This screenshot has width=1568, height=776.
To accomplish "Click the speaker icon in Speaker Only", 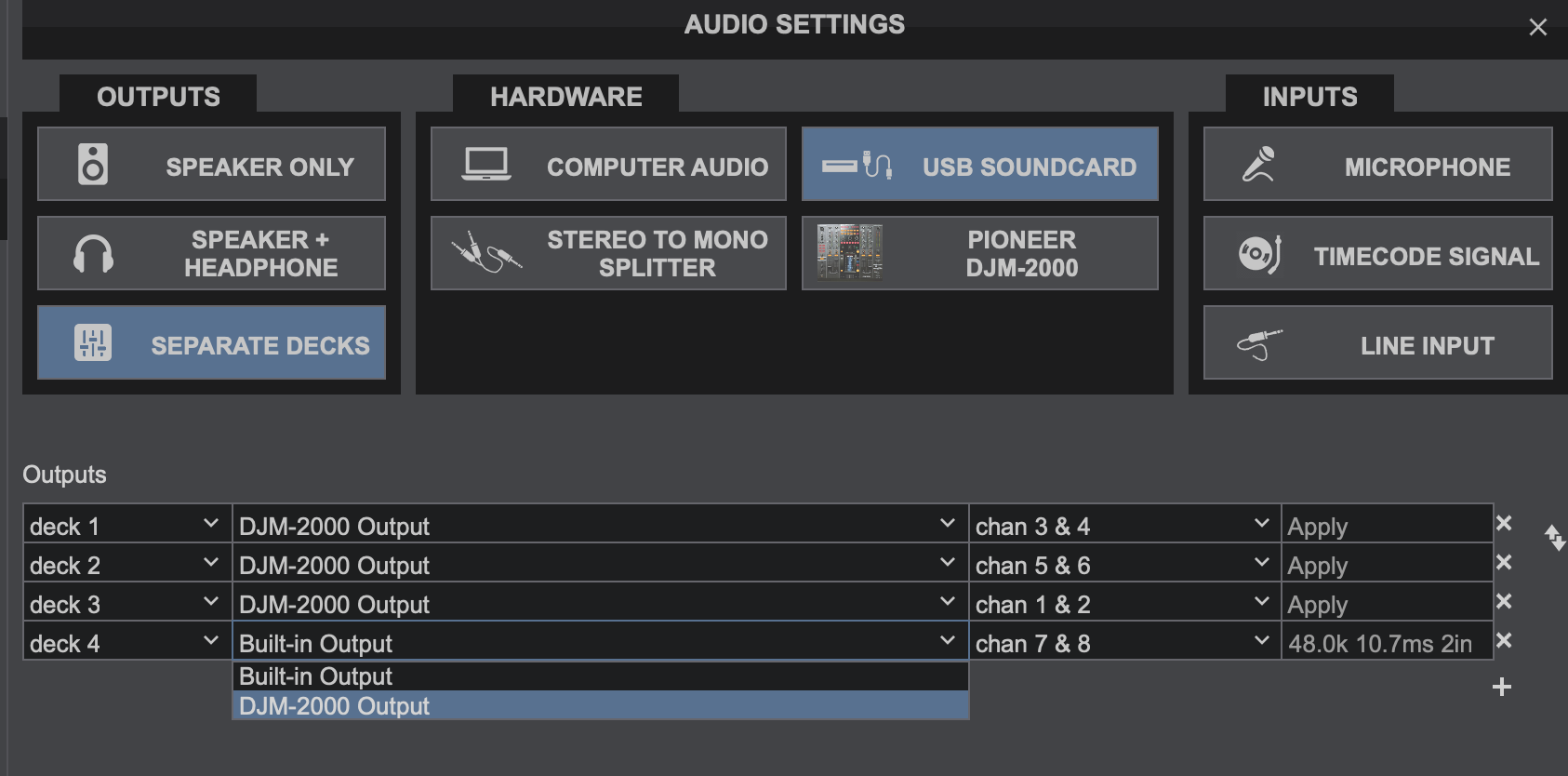I will point(93,165).
